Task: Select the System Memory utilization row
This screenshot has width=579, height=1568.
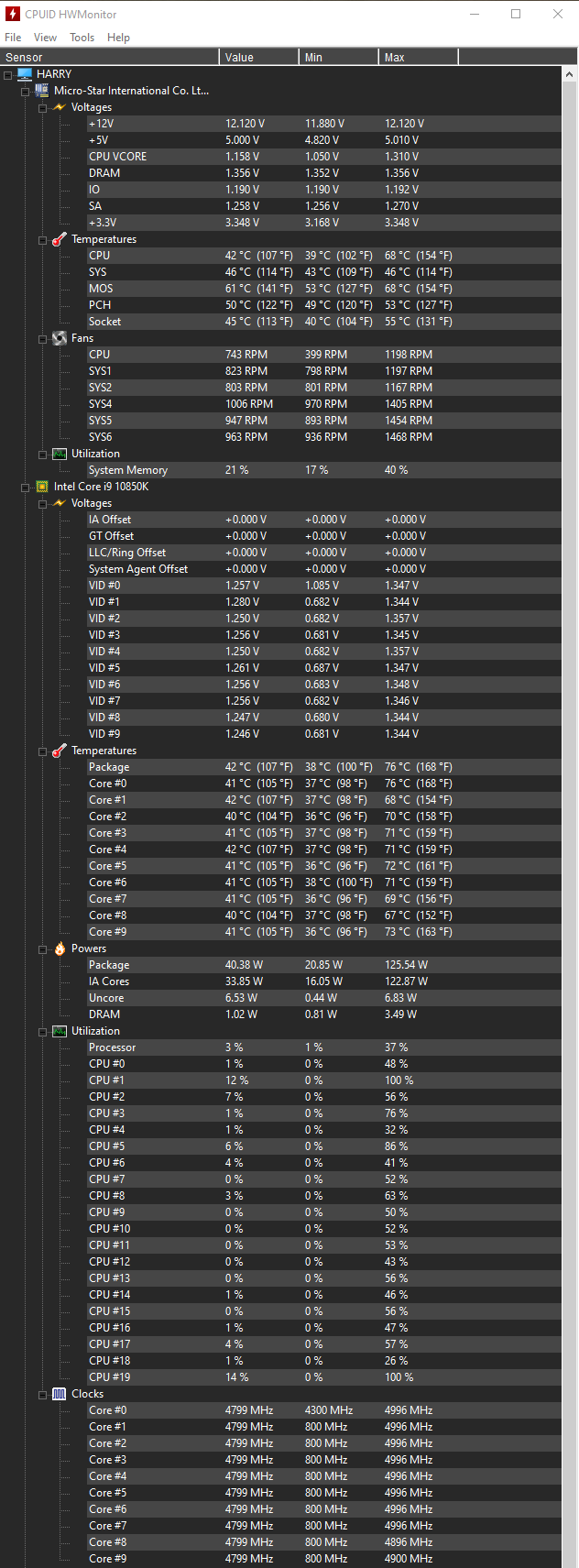Action: tap(324, 470)
